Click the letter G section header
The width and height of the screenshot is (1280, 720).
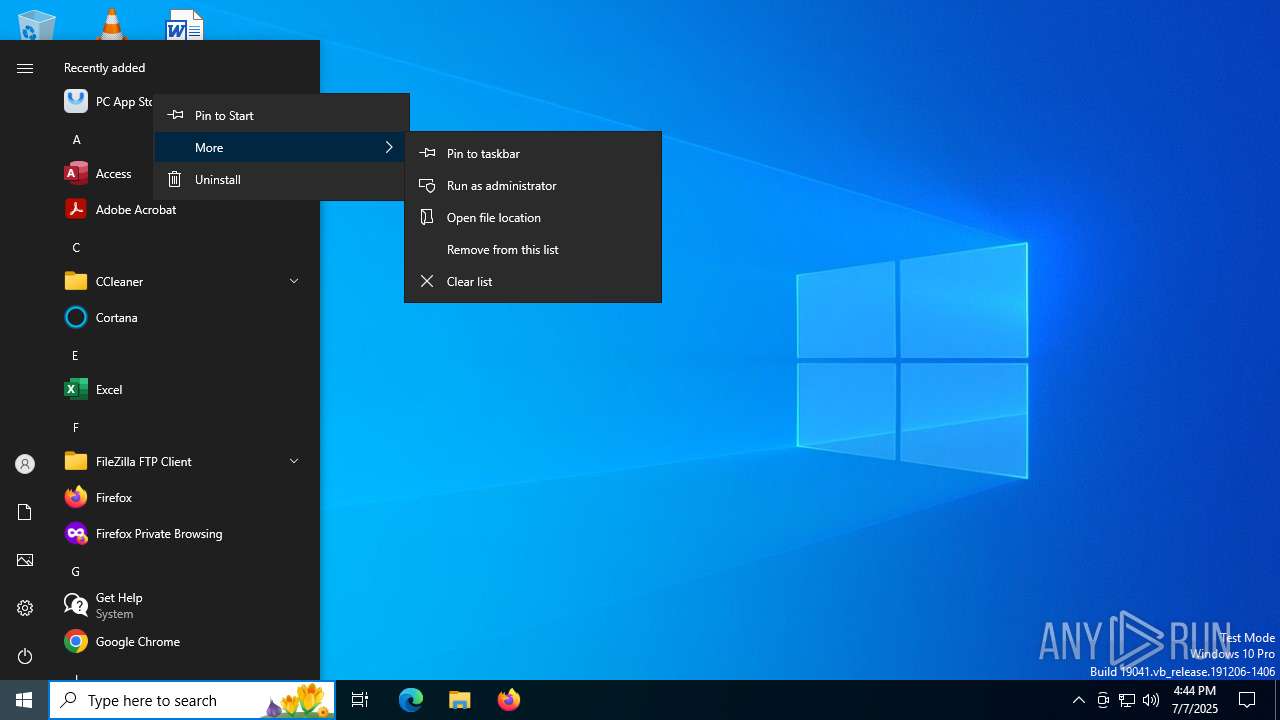(x=76, y=571)
